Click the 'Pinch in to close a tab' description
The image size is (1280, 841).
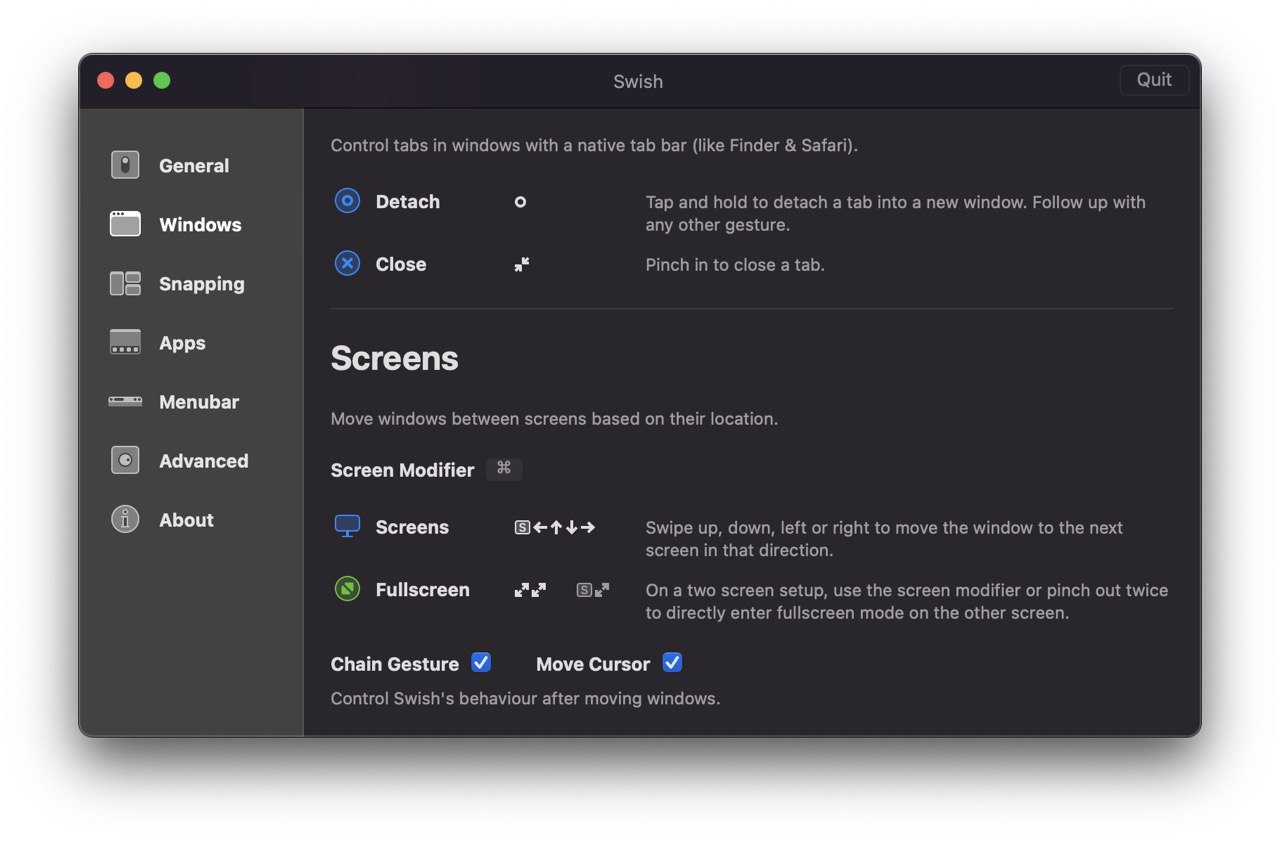[735, 265]
